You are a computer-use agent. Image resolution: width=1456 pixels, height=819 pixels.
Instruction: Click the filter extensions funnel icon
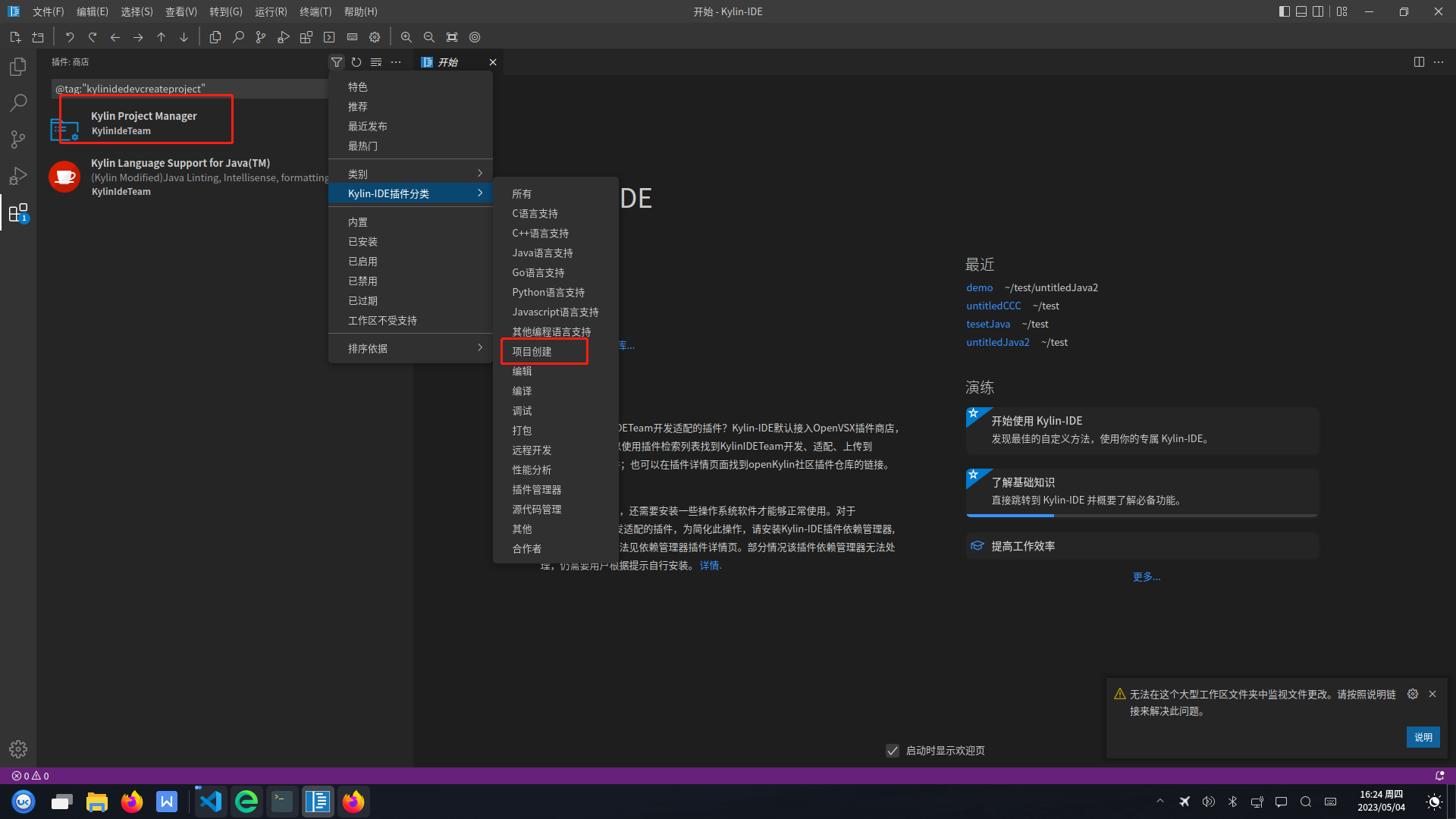pyautogui.click(x=337, y=62)
